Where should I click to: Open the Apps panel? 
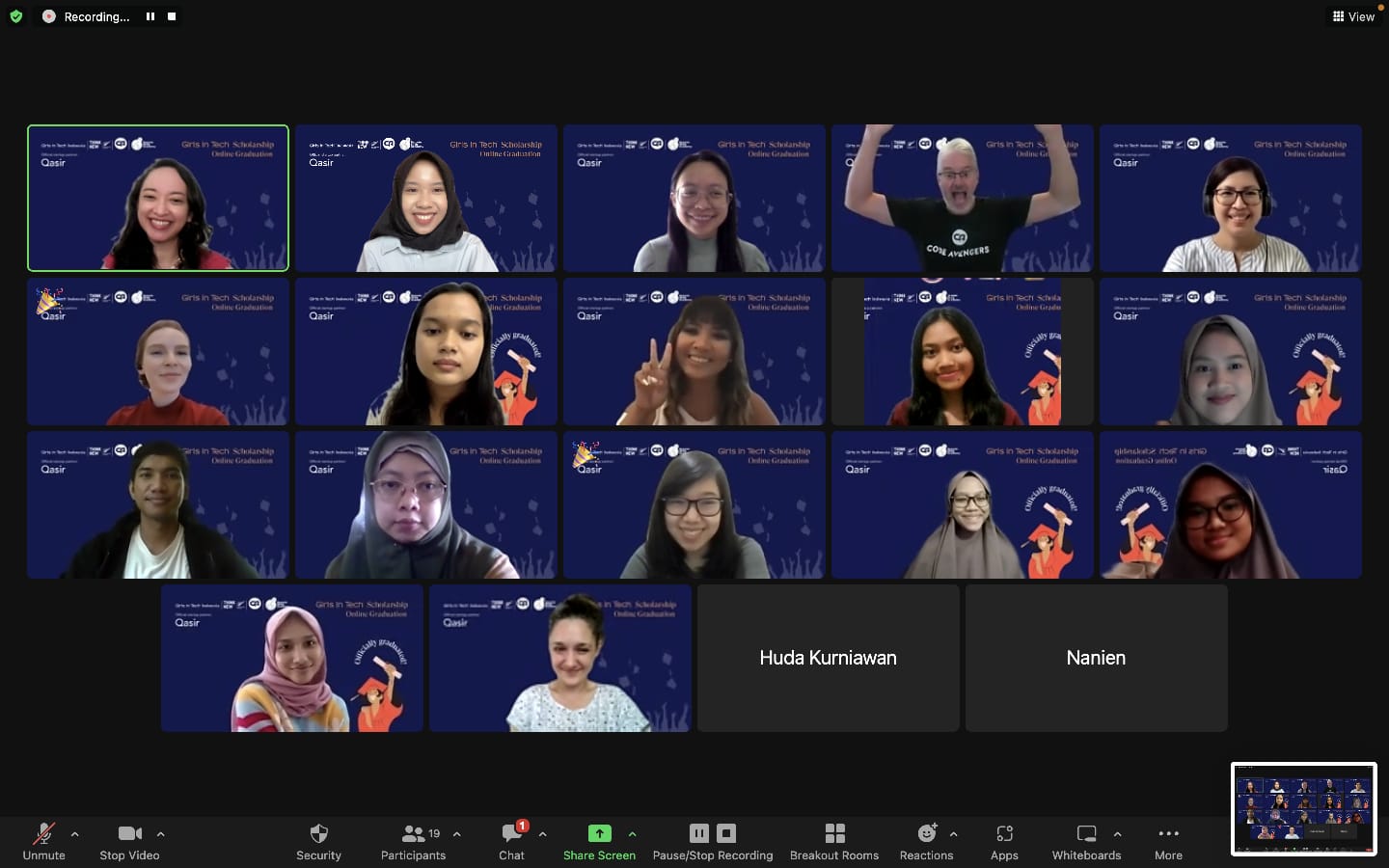point(1004,833)
